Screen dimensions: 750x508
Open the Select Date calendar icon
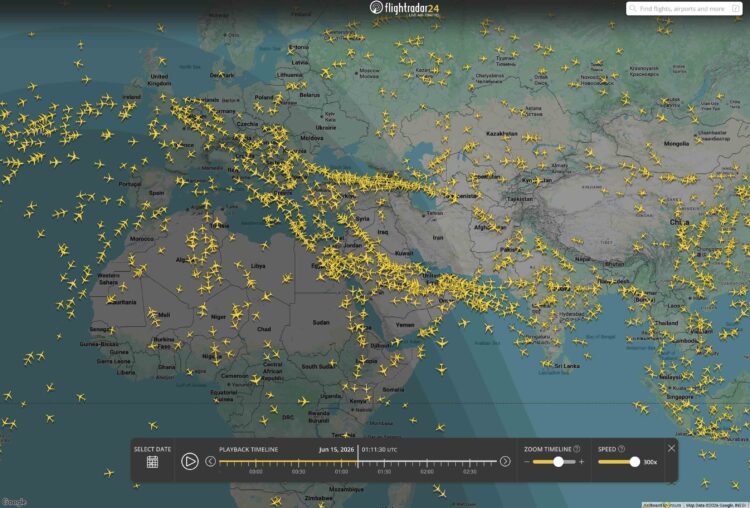pos(152,462)
